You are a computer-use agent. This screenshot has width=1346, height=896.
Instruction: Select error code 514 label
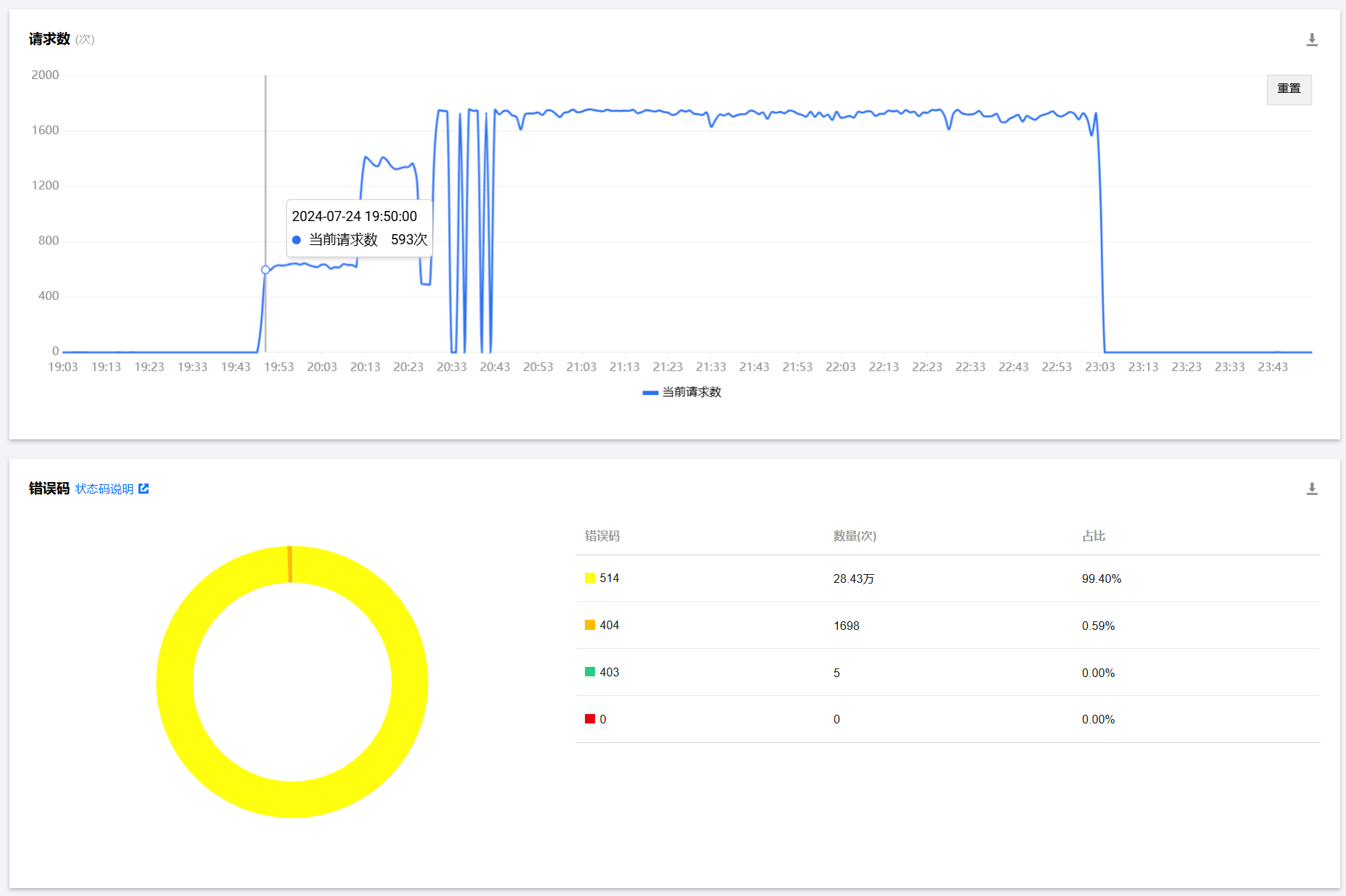[x=609, y=578]
